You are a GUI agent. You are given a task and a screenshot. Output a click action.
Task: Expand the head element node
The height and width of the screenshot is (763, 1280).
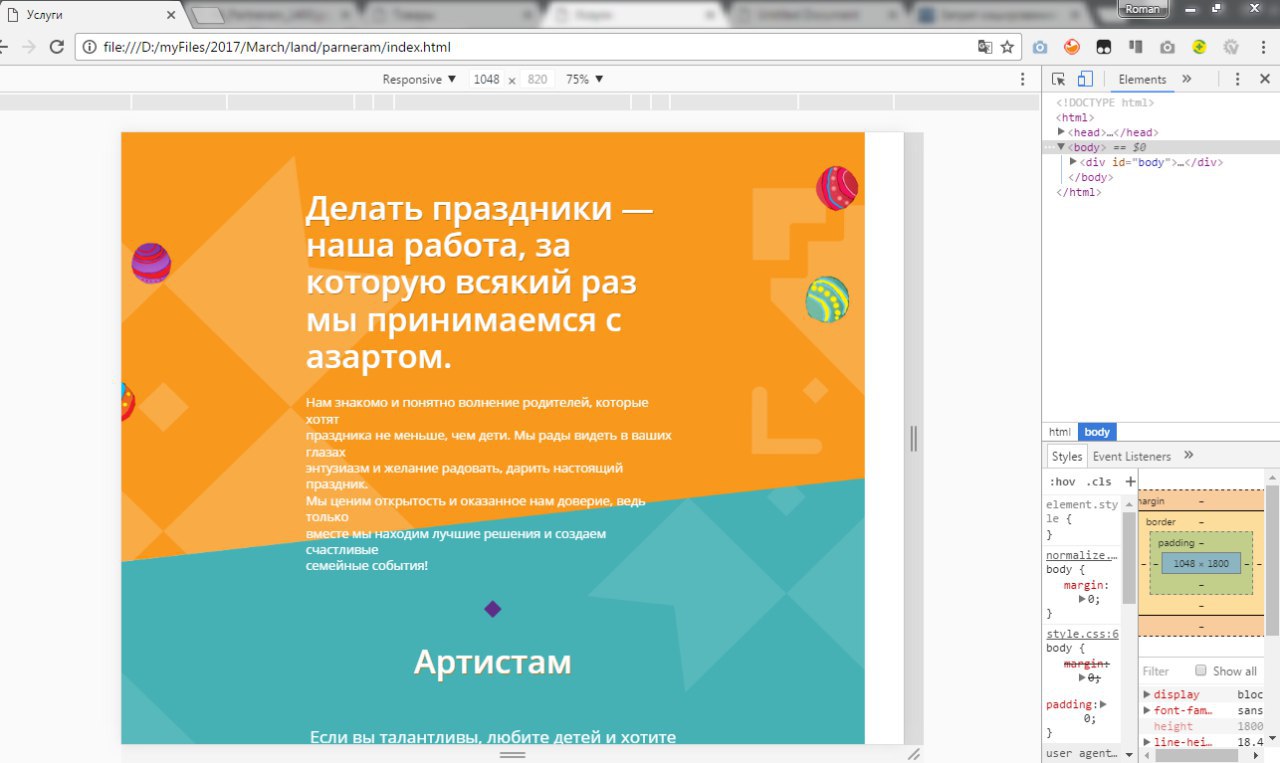click(1062, 132)
